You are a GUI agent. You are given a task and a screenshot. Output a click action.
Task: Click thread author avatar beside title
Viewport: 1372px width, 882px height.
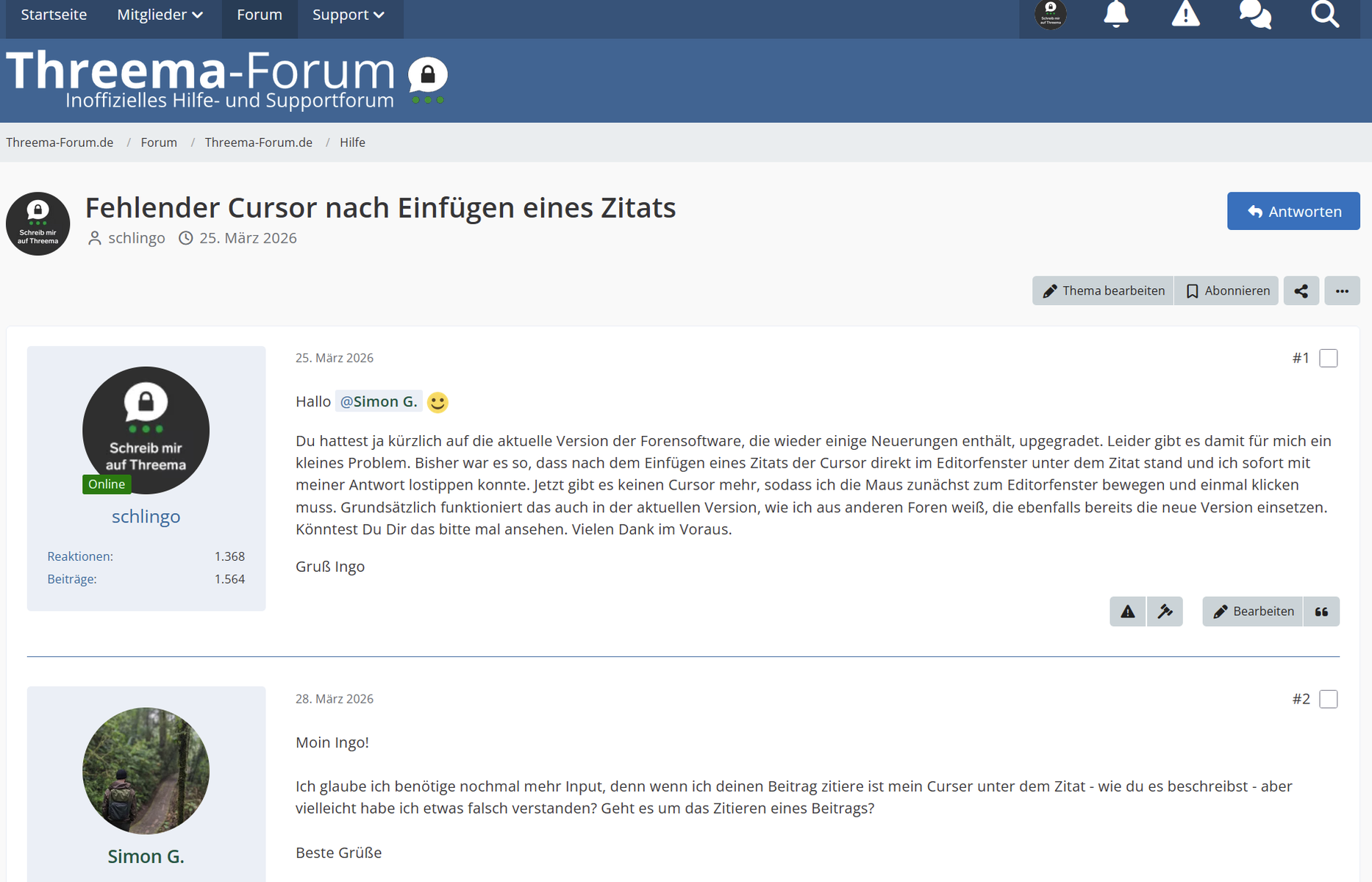pos(38,224)
